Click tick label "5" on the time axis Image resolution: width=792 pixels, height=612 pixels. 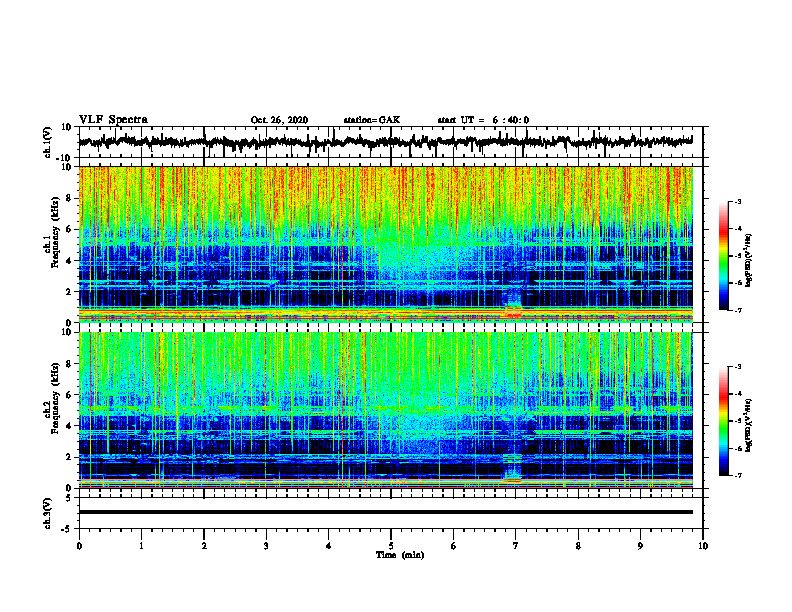(x=391, y=546)
